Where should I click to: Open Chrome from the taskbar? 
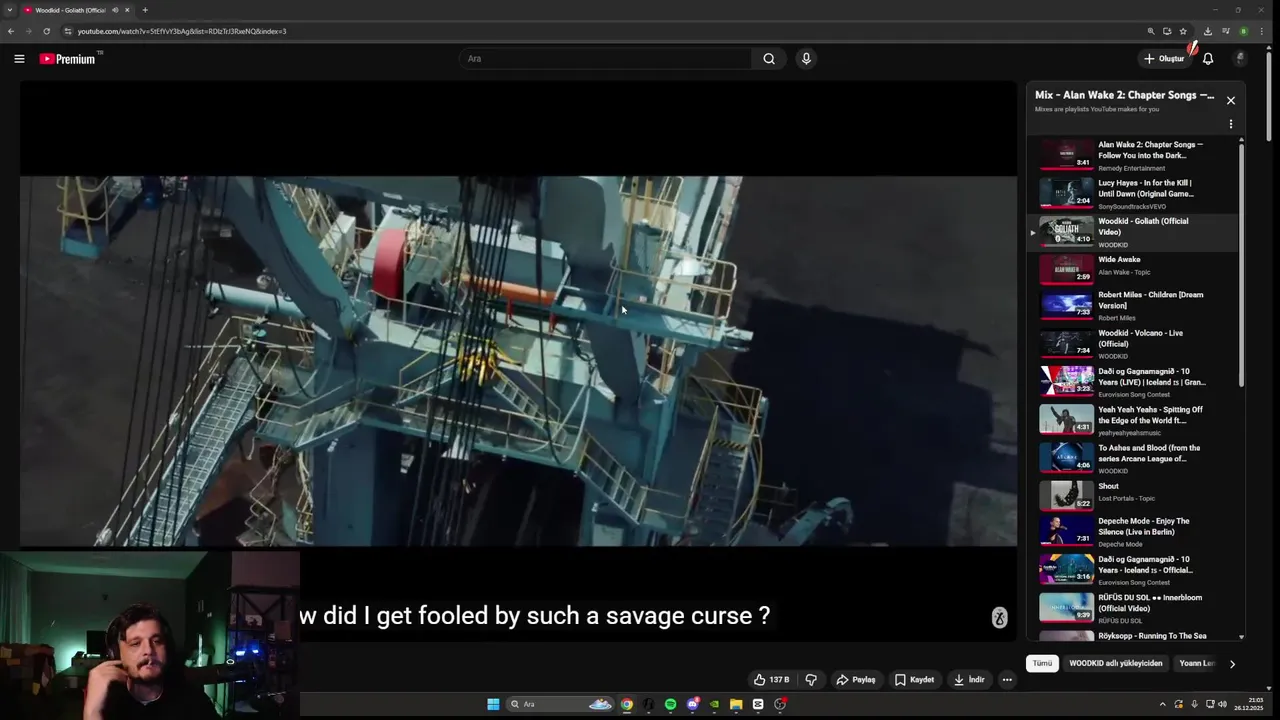pyautogui.click(x=626, y=704)
